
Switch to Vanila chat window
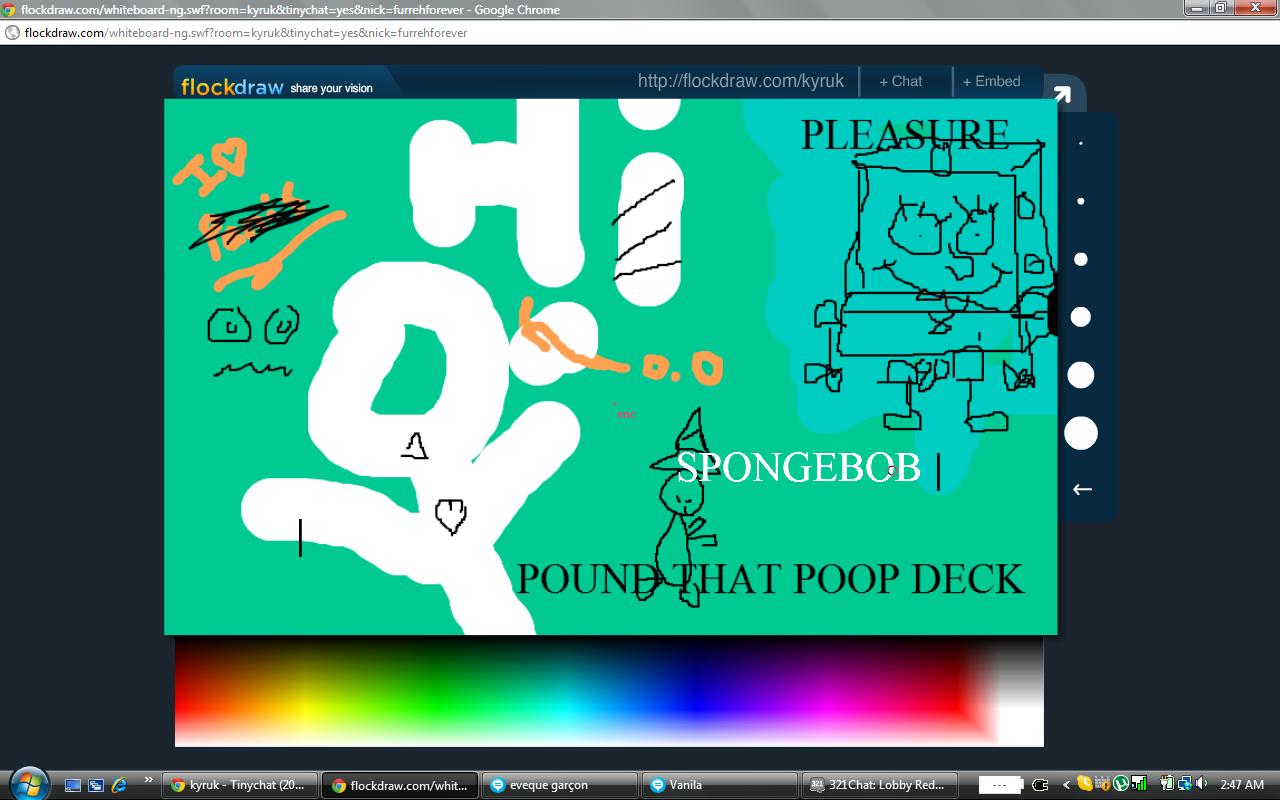click(x=720, y=785)
